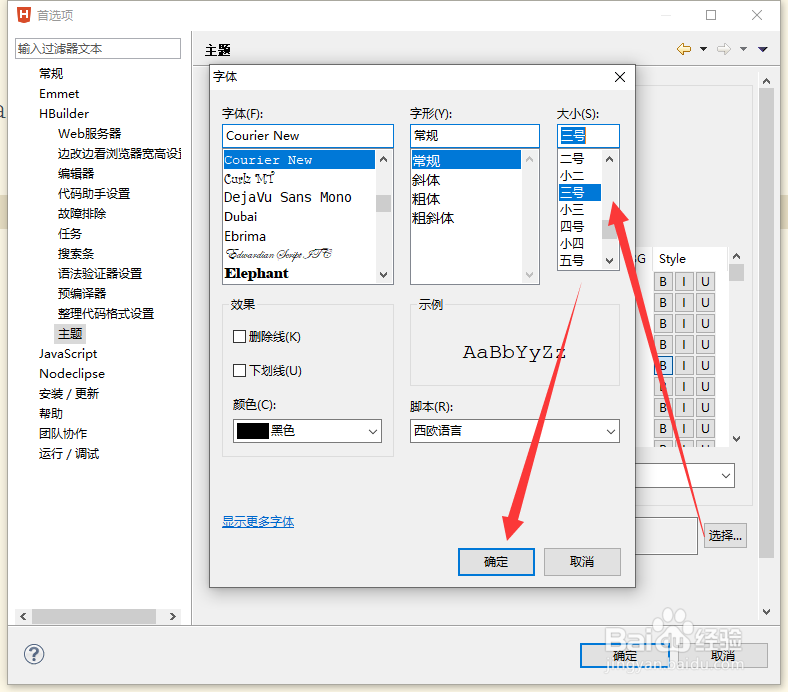Select 主题 in the preferences tree
Viewport: 788px width, 692px height.
tap(70, 334)
